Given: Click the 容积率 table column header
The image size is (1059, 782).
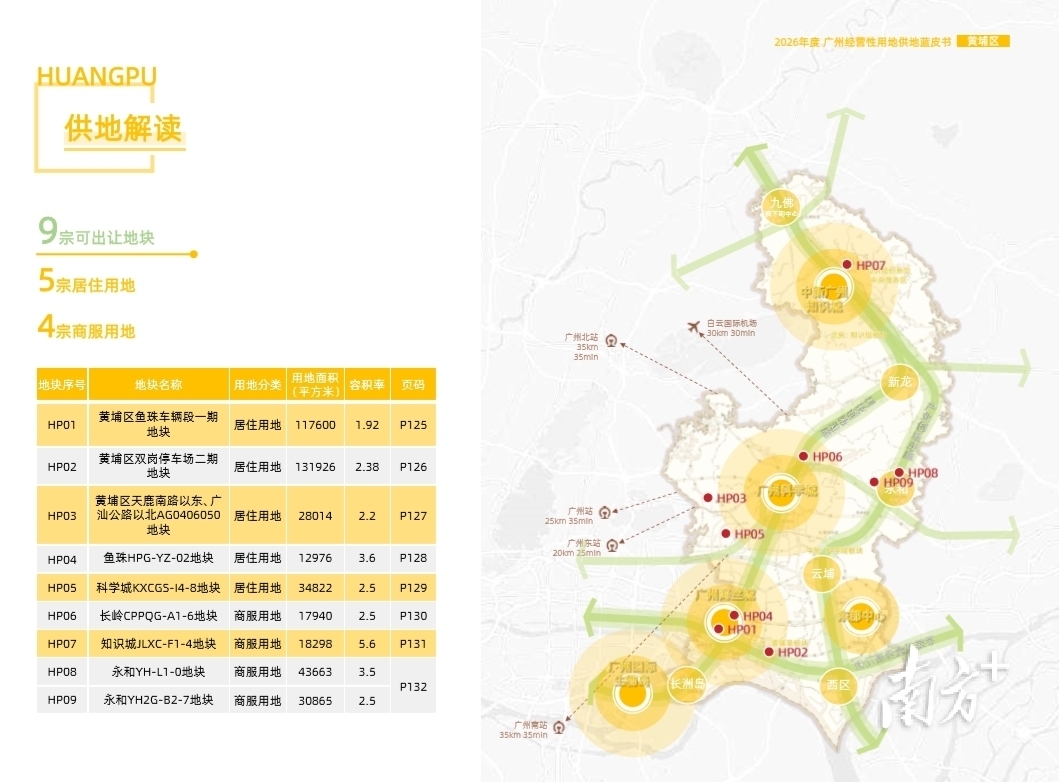Looking at the screenshot, I should (367, 385).
